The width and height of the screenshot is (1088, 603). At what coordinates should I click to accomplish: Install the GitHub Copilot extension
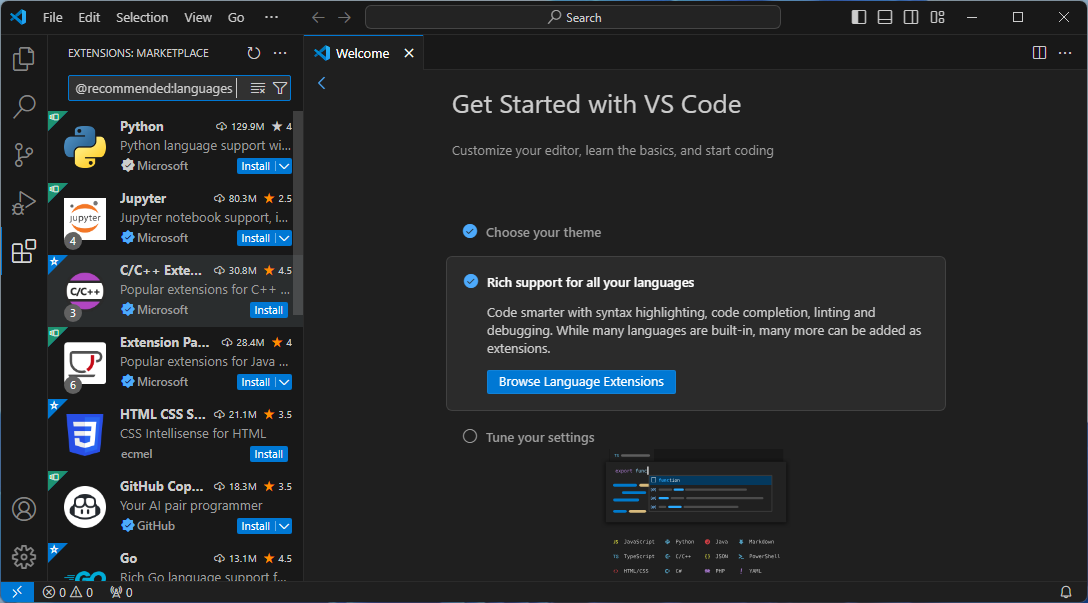(x=255, y=526)
